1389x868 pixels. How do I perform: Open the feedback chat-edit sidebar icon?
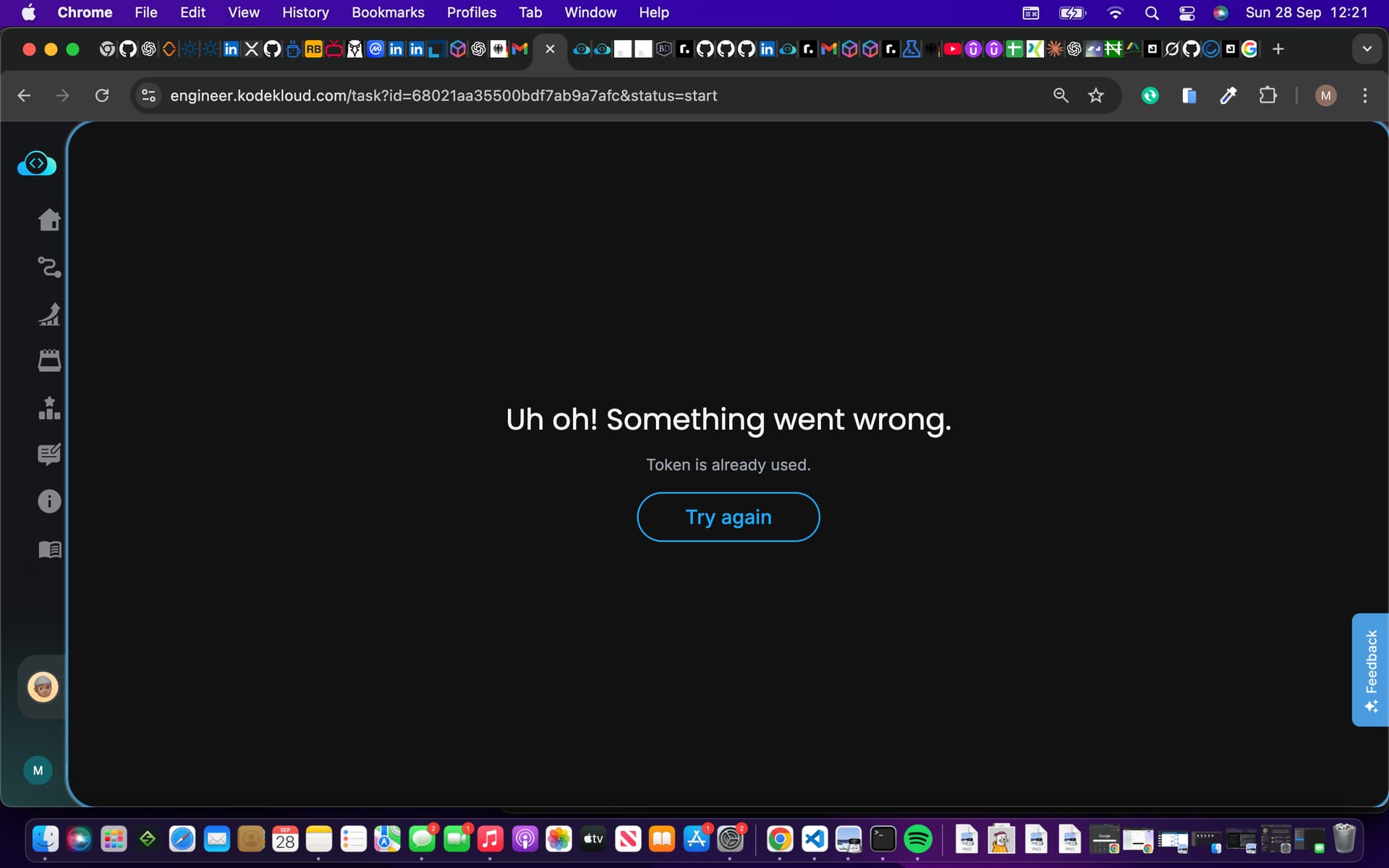49,454
